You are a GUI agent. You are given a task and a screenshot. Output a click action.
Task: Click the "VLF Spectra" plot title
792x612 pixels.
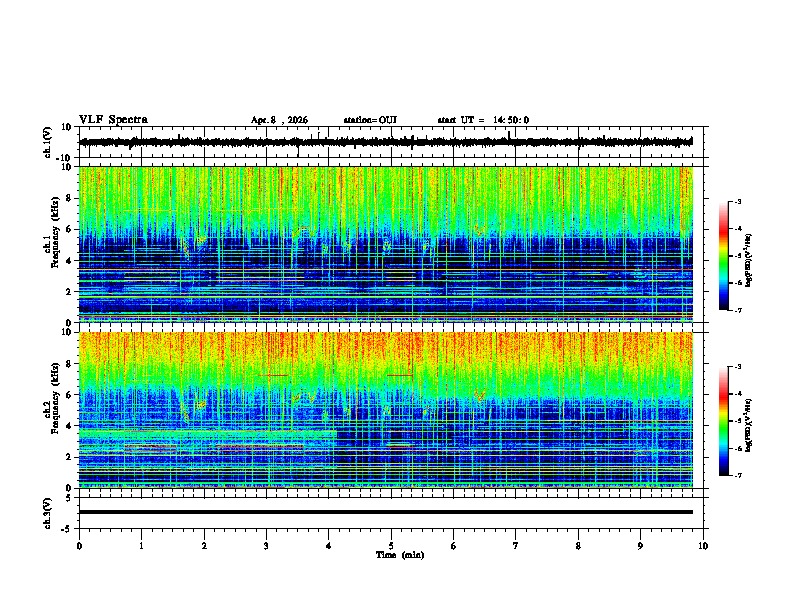pos(113,120)
